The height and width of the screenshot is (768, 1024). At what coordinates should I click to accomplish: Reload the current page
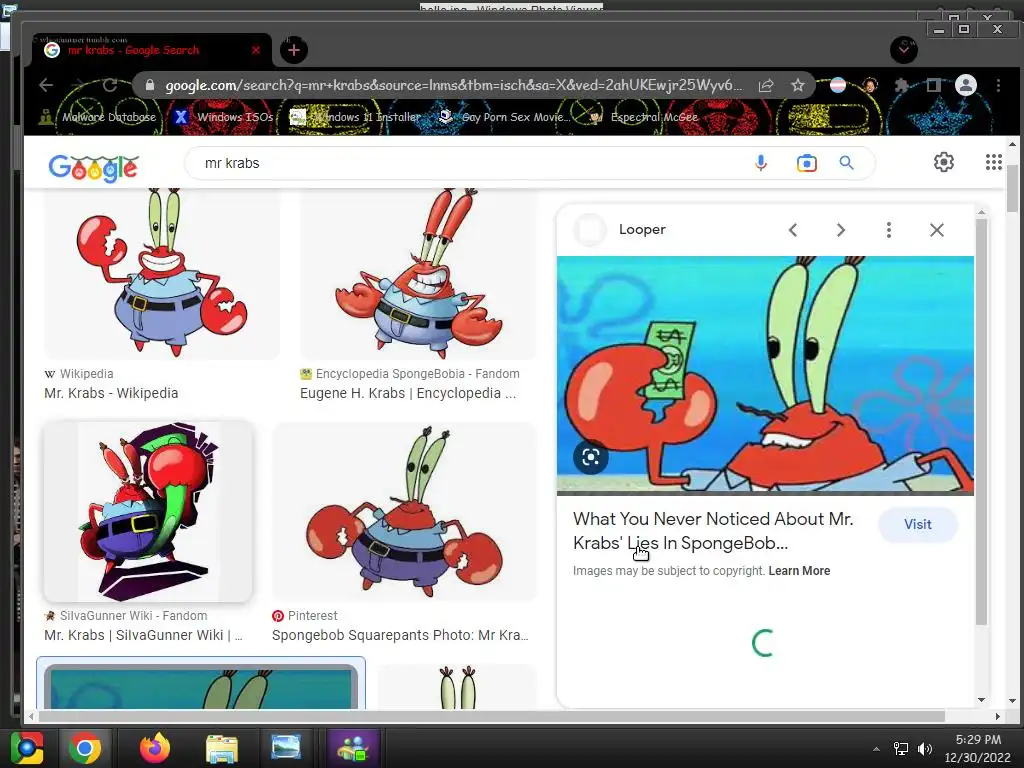tap(110, 85)
